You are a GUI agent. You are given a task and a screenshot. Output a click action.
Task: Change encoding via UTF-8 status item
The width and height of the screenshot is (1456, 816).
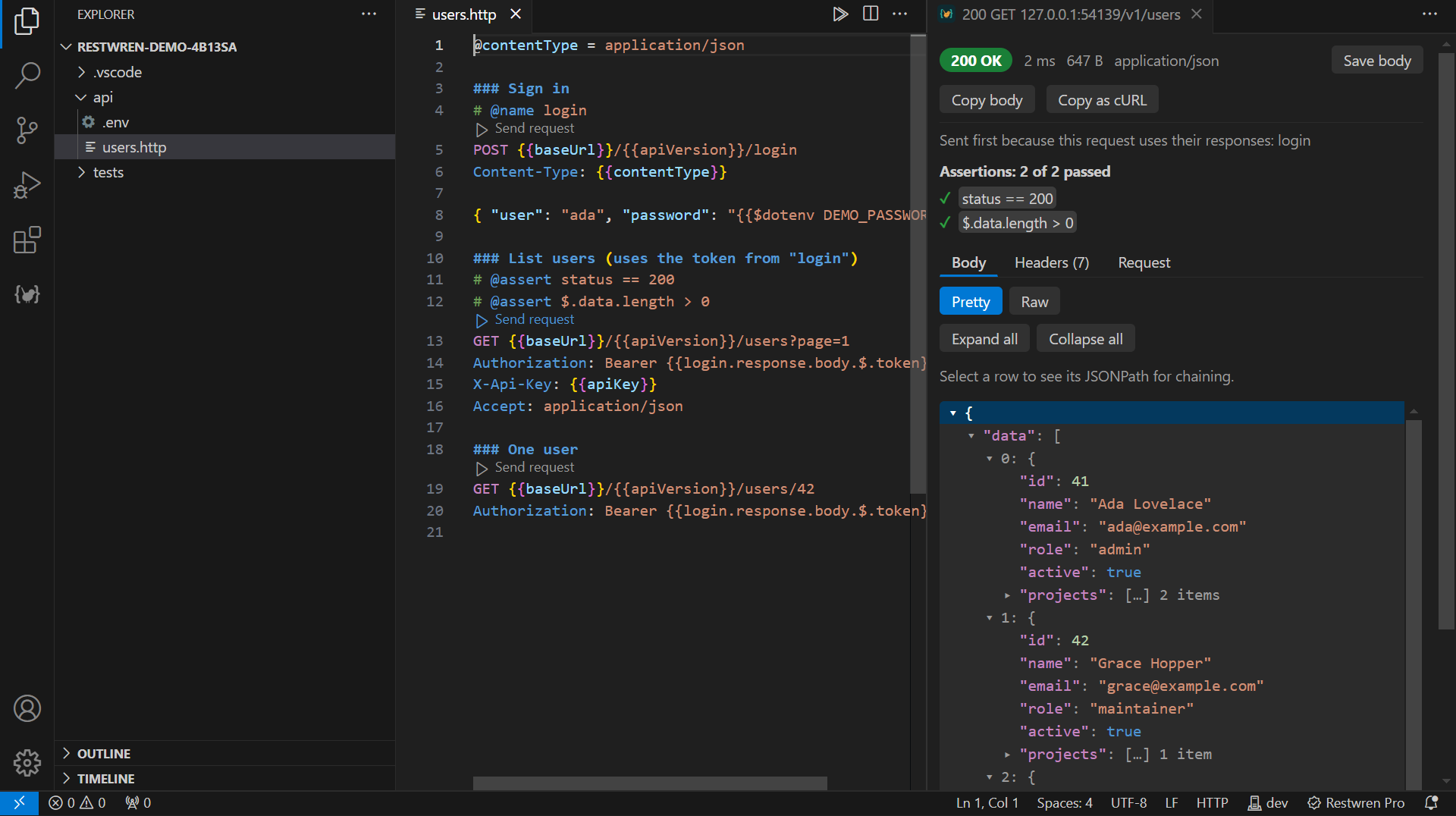[x=1128, y=802]
